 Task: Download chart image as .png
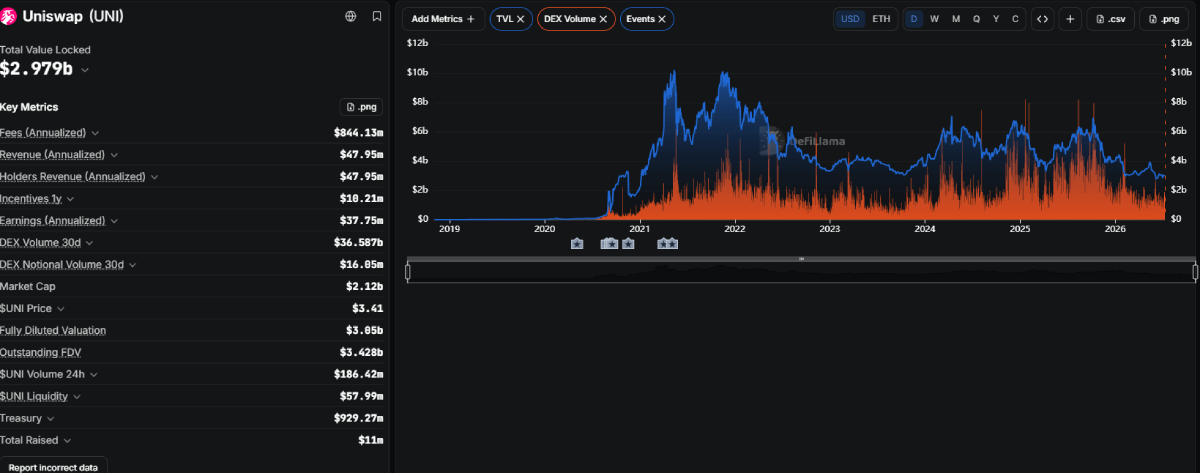point(1163,19)
